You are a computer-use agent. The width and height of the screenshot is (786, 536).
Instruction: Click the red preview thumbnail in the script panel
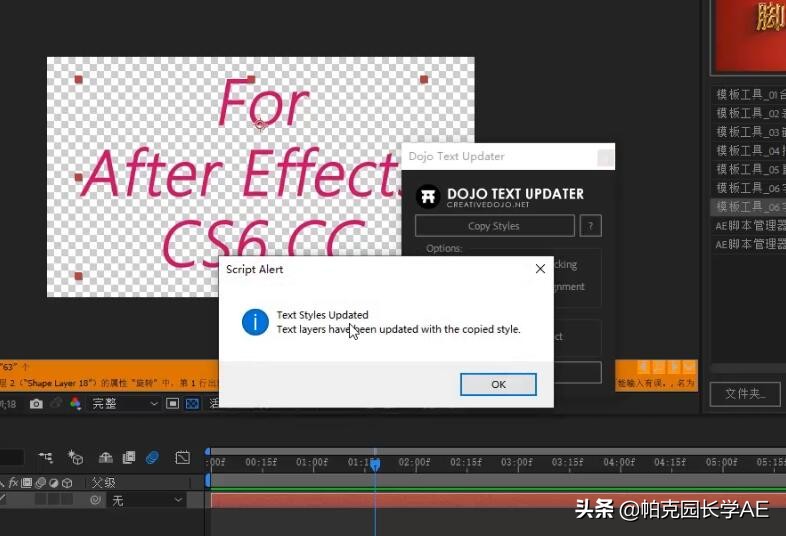[750, 35]
